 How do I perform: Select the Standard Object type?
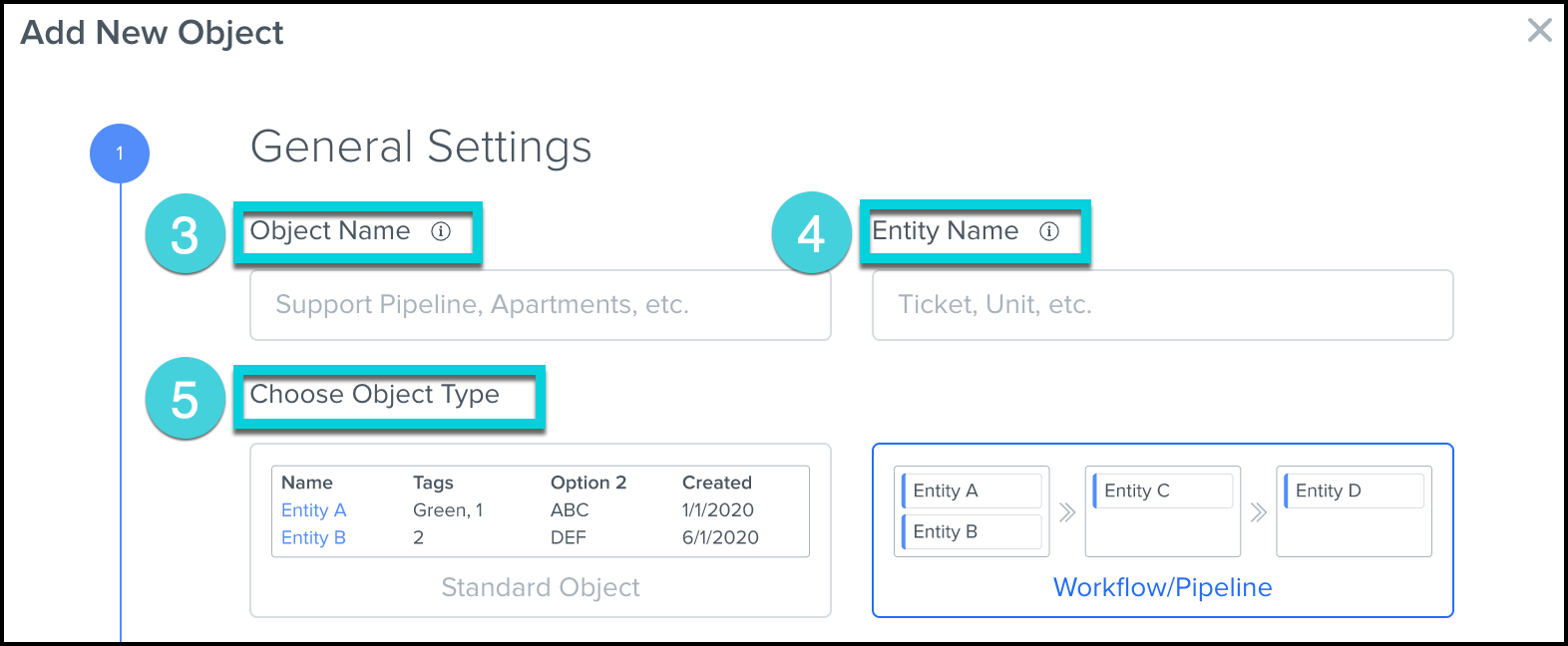coord(540,587)
